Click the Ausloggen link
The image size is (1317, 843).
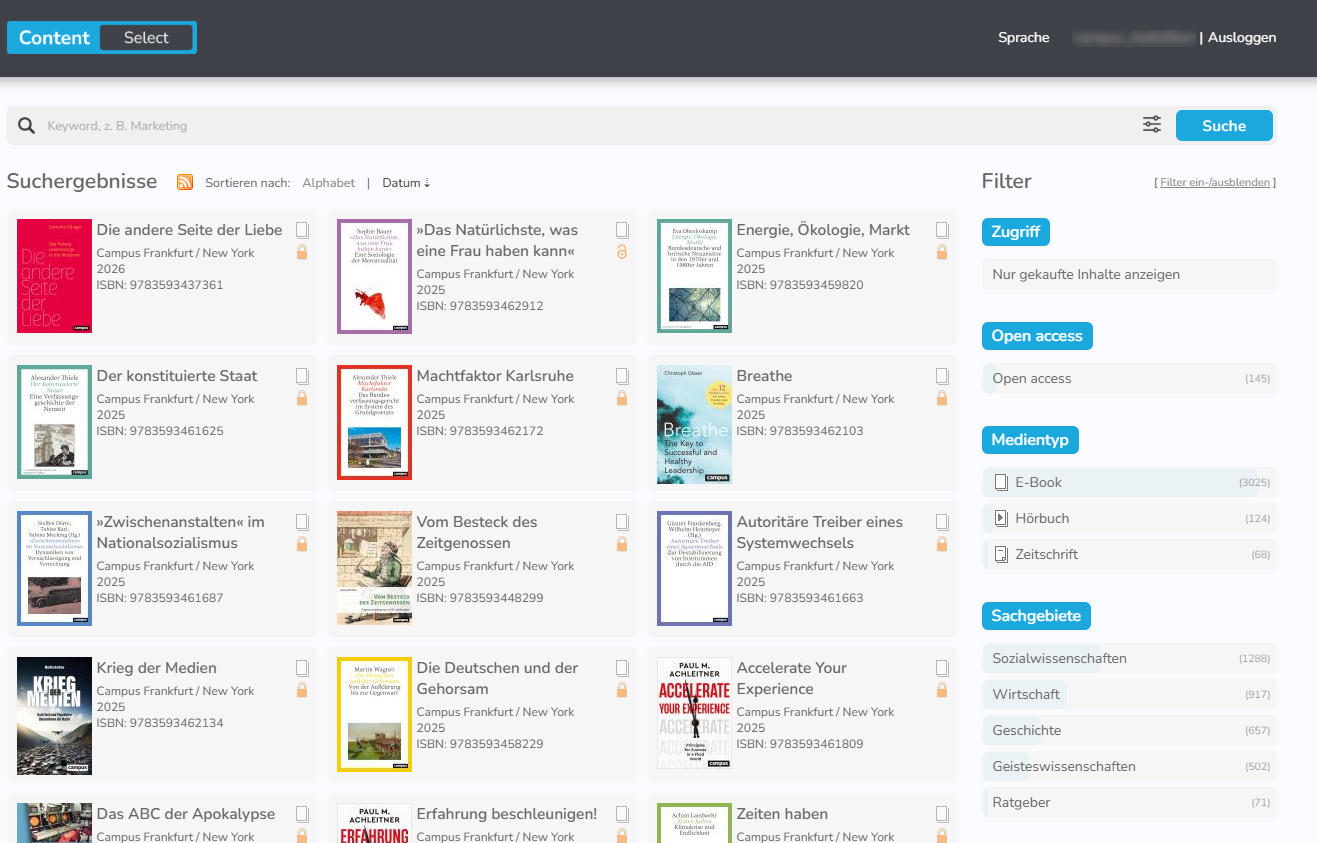click(1241, 37)
